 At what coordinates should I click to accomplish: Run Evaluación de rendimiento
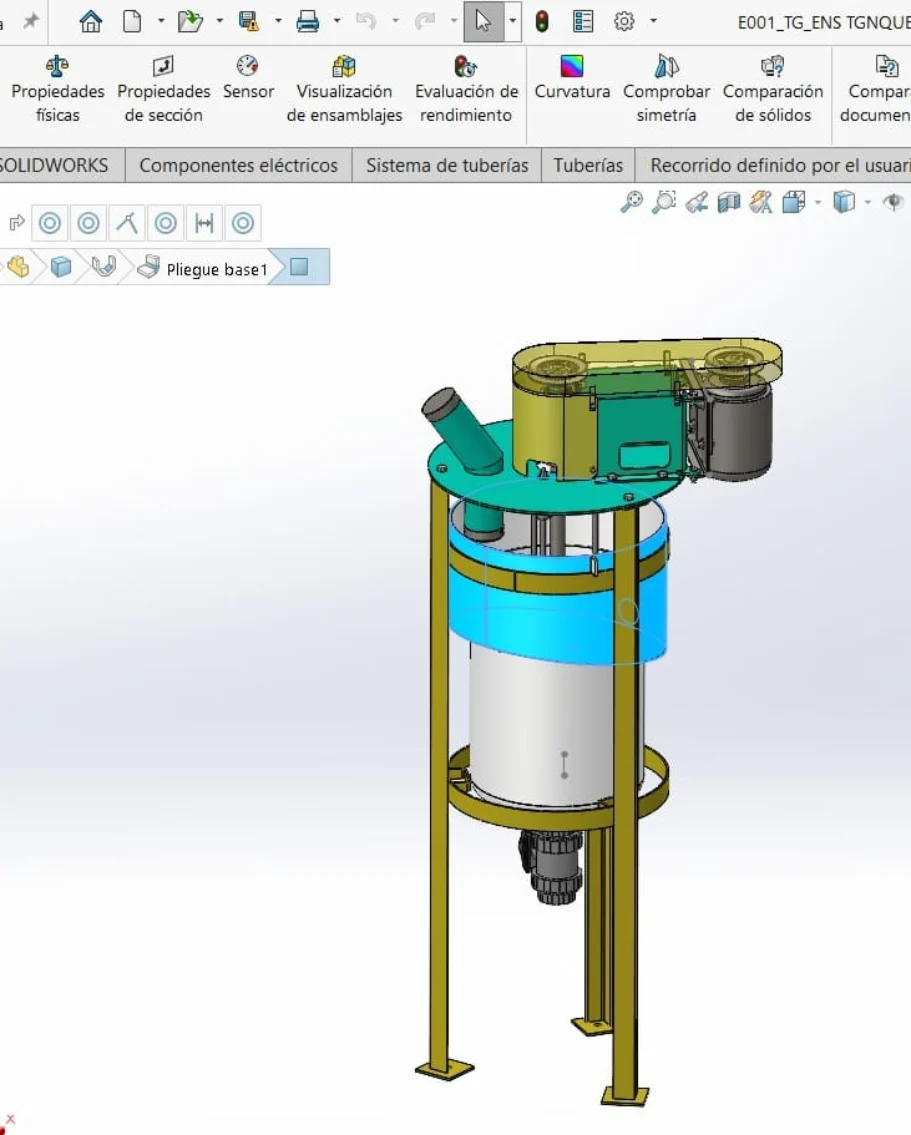(466, 90)
